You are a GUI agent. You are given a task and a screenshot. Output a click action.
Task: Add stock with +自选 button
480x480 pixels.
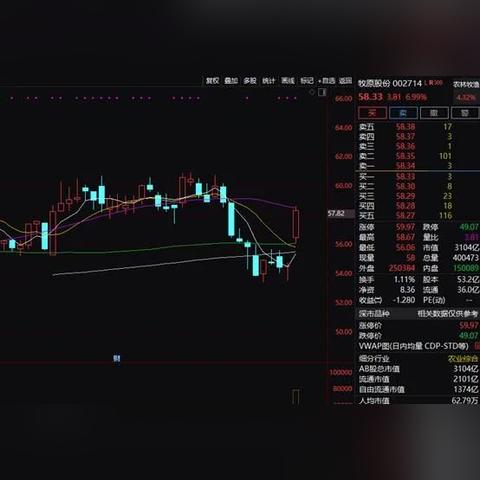[327, 81]
